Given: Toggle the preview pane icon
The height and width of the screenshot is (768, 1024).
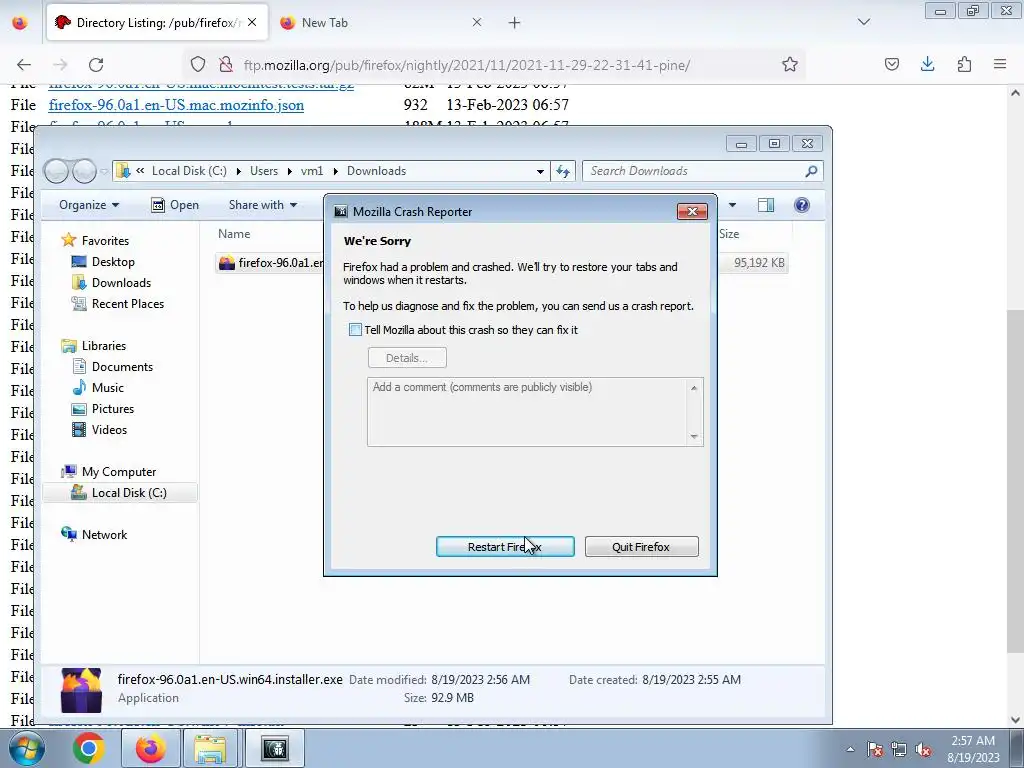Looking at the screenshot, I should (765, 205).
